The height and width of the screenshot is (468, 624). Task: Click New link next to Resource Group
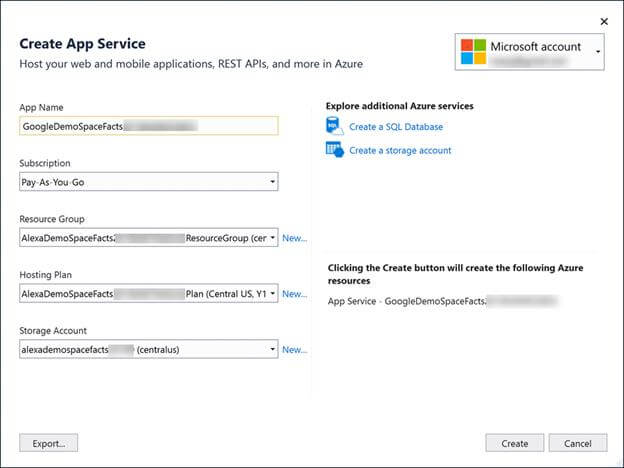294,238
